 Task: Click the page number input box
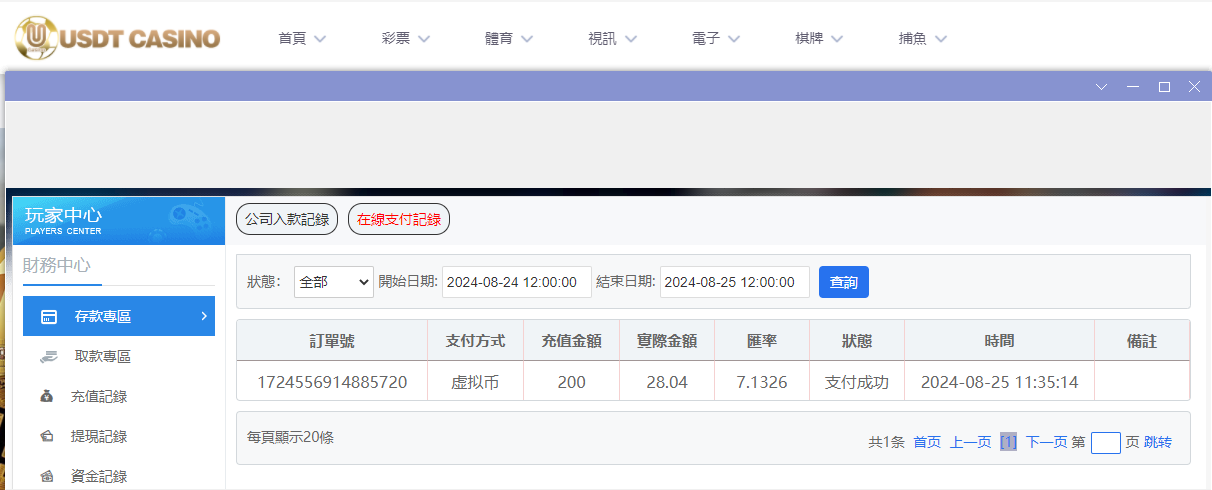point(1105,442)
